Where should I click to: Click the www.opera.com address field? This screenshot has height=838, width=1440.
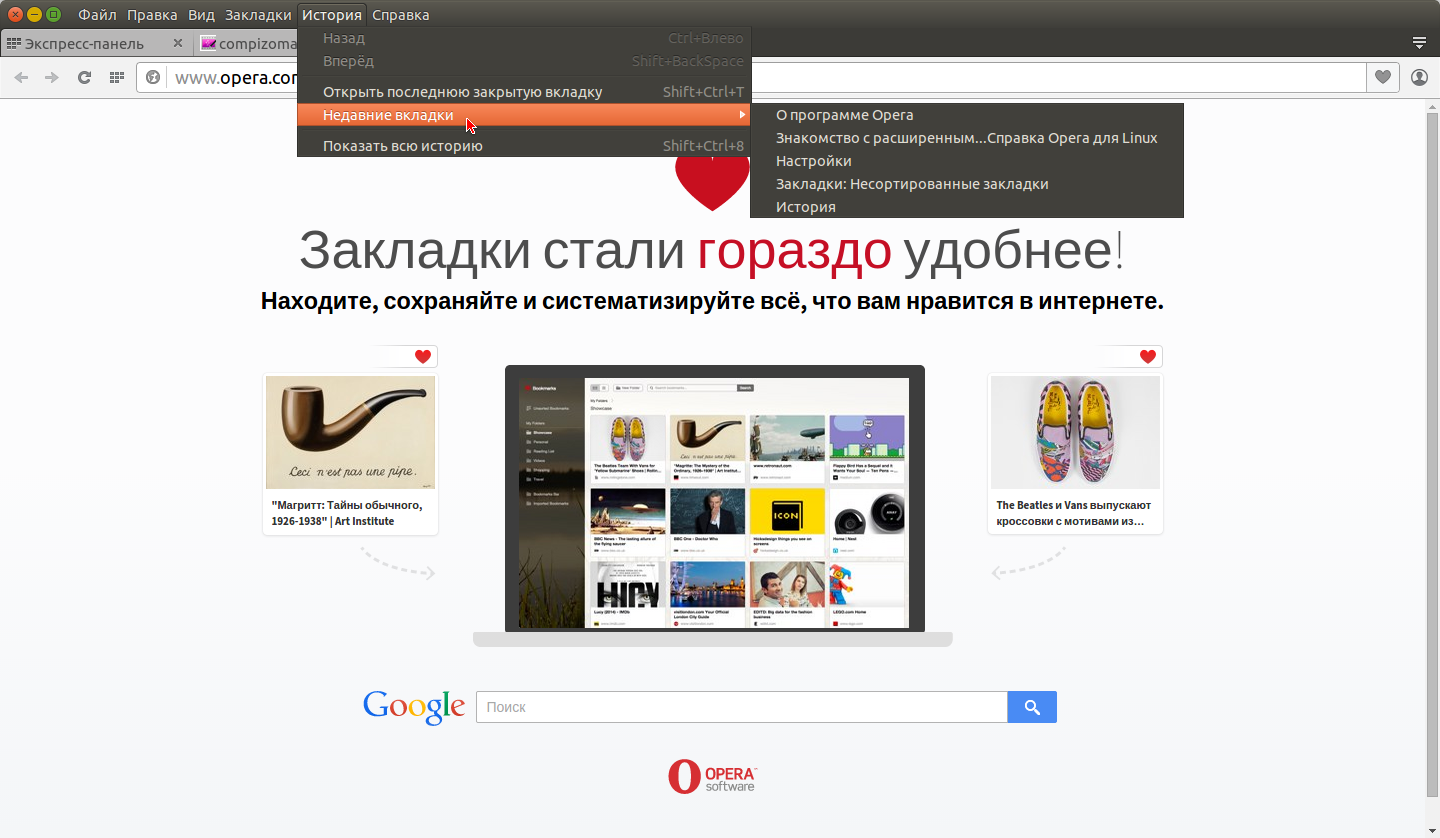coord(752,77)
